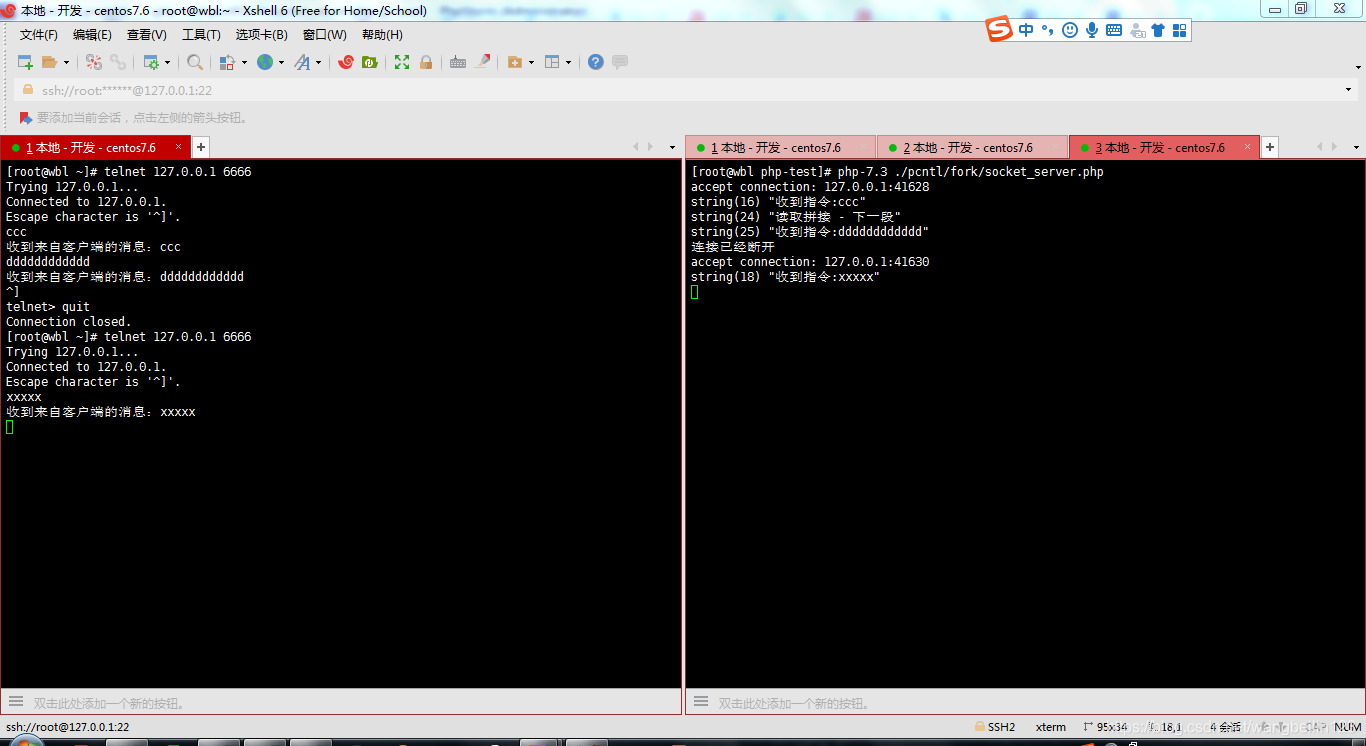The image size is (1366, 746).
Task: Open the right pane quick-button bar menu
Action: click(700, 702)
